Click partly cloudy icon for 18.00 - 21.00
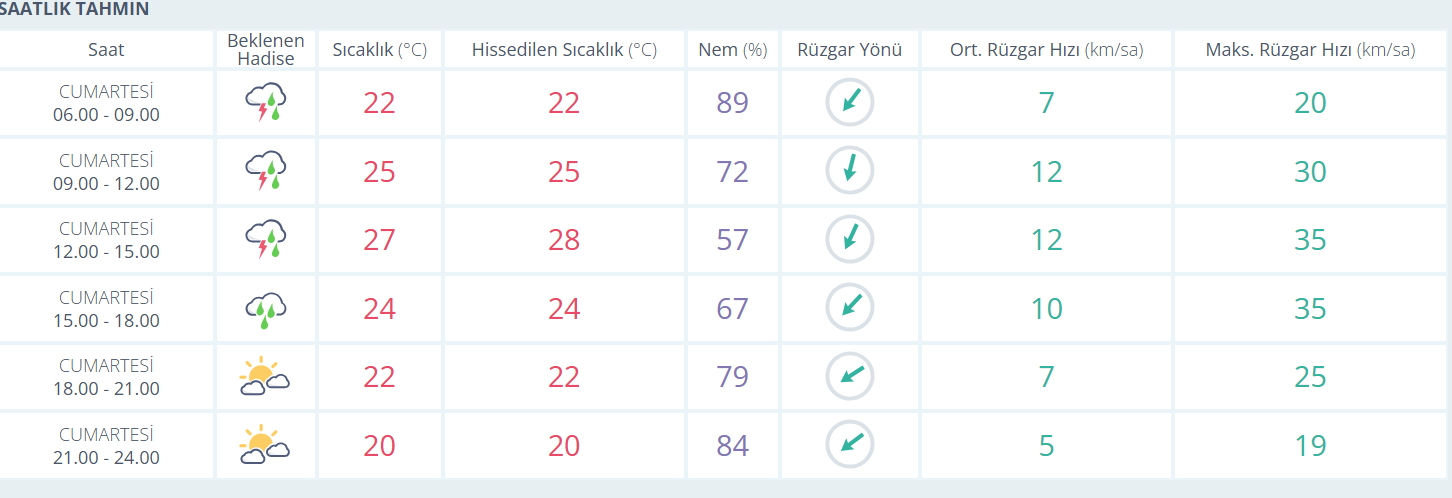The height and width of the screenshot is (498, 1452). (x=265, y=376)
